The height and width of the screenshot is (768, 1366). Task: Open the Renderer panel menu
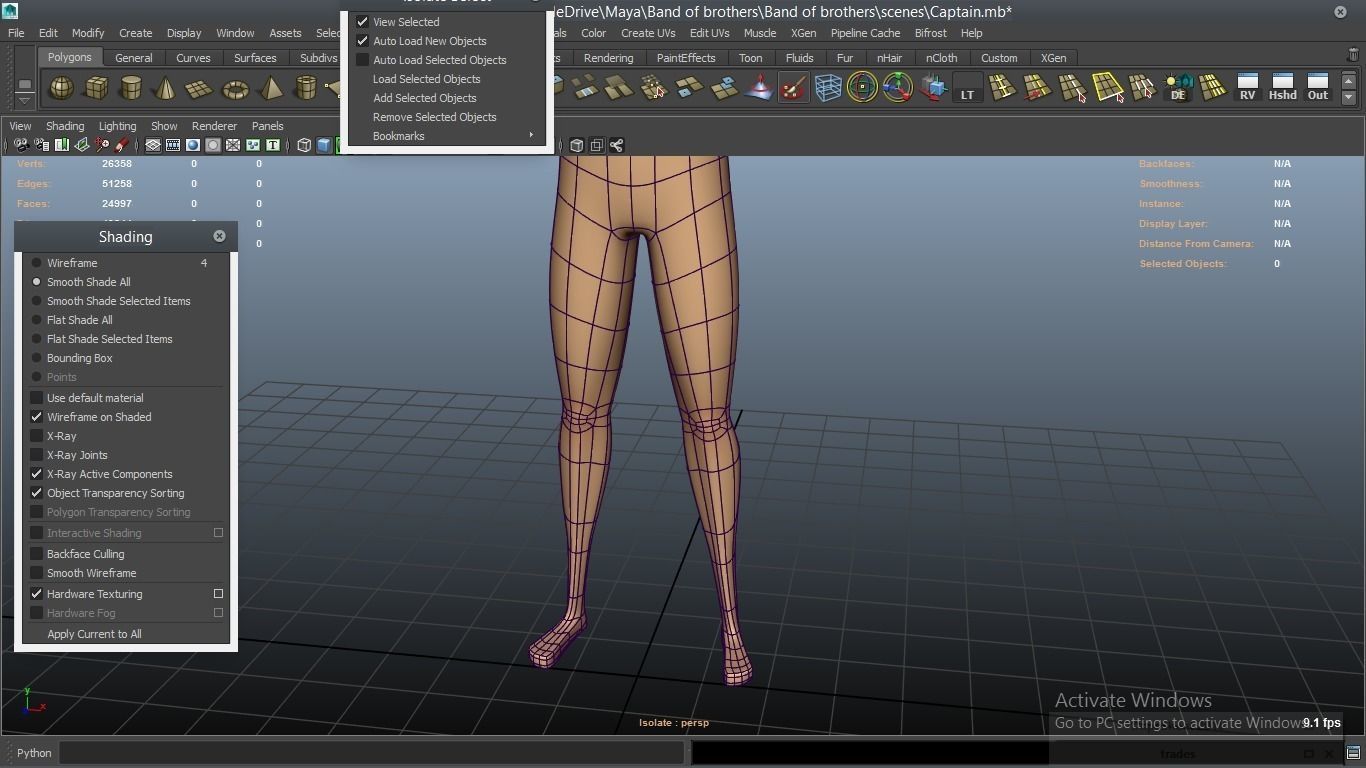pos(214,126)
